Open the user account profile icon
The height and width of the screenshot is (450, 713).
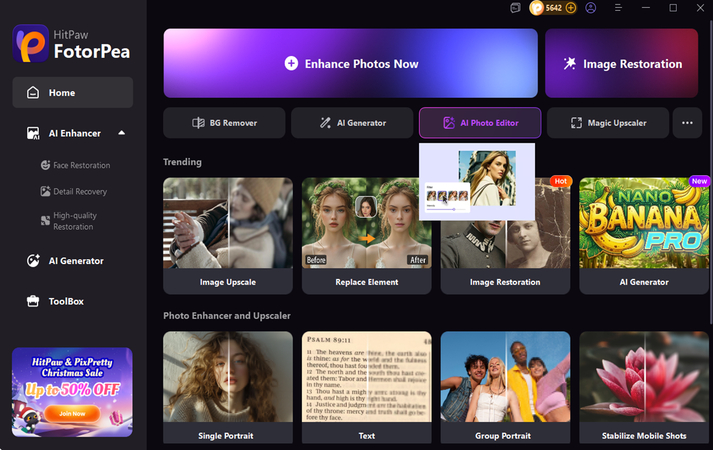point(590,8)
